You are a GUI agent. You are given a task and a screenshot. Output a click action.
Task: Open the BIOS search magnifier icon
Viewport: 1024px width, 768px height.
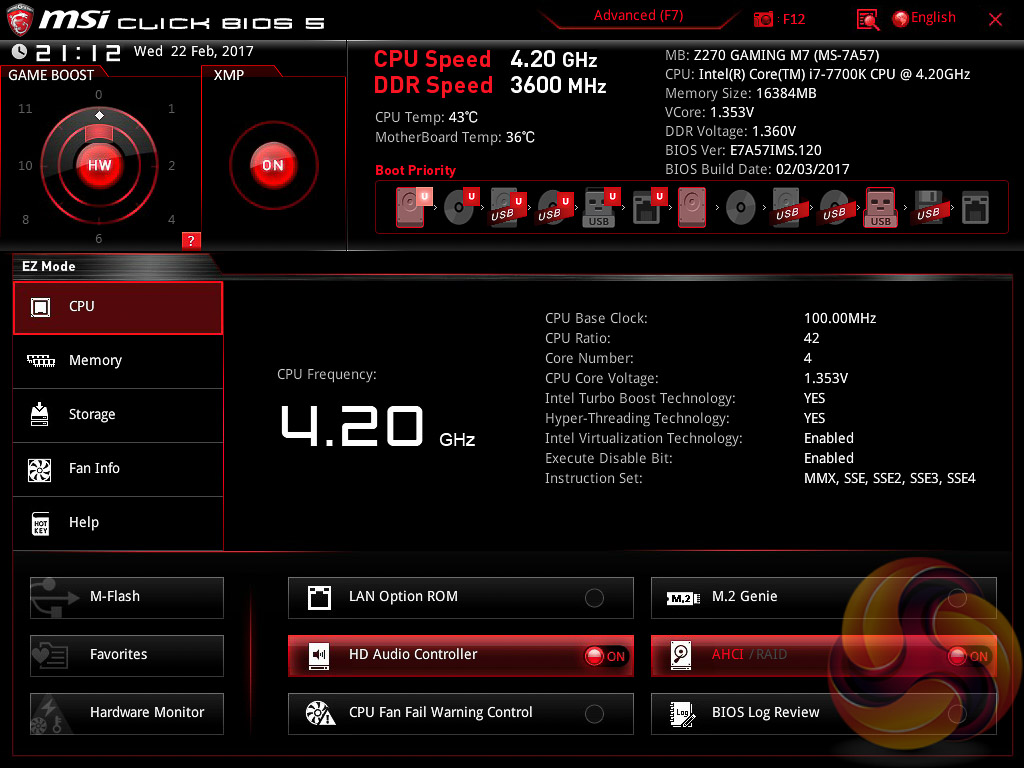tap(868, 19)
